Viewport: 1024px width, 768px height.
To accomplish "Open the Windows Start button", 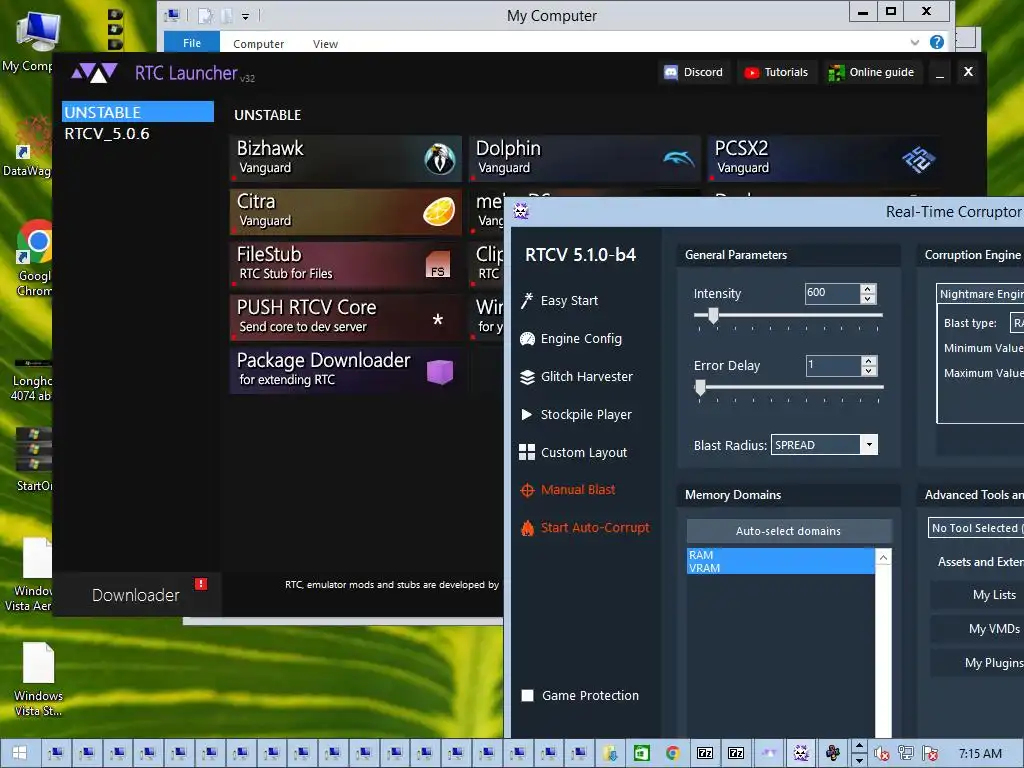I will click(x=19, y=753).
